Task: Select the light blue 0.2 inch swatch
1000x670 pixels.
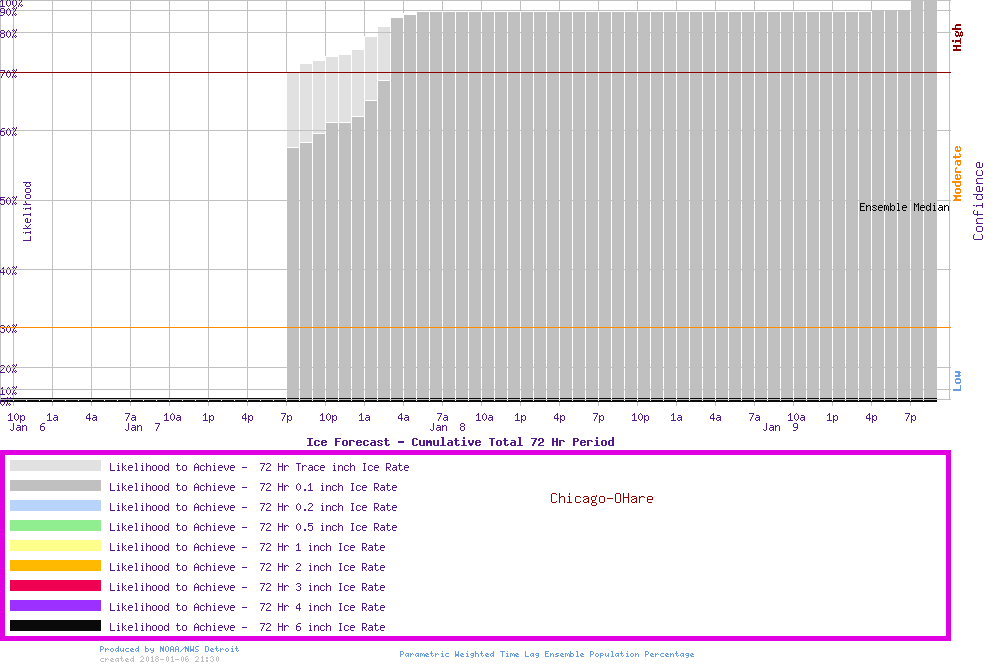Action: click(55, 506)
